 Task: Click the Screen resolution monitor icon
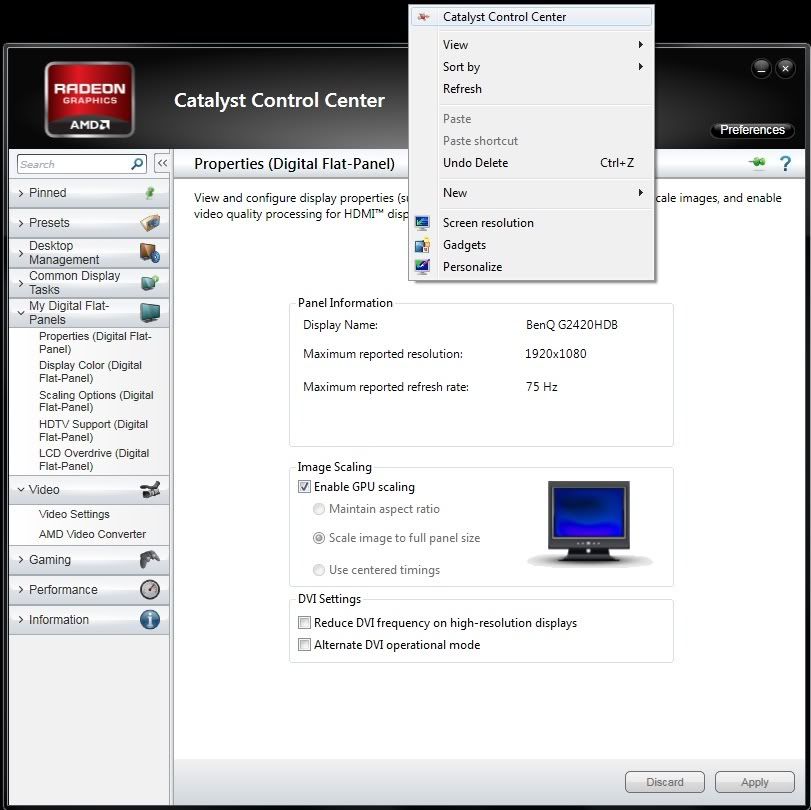422,223
